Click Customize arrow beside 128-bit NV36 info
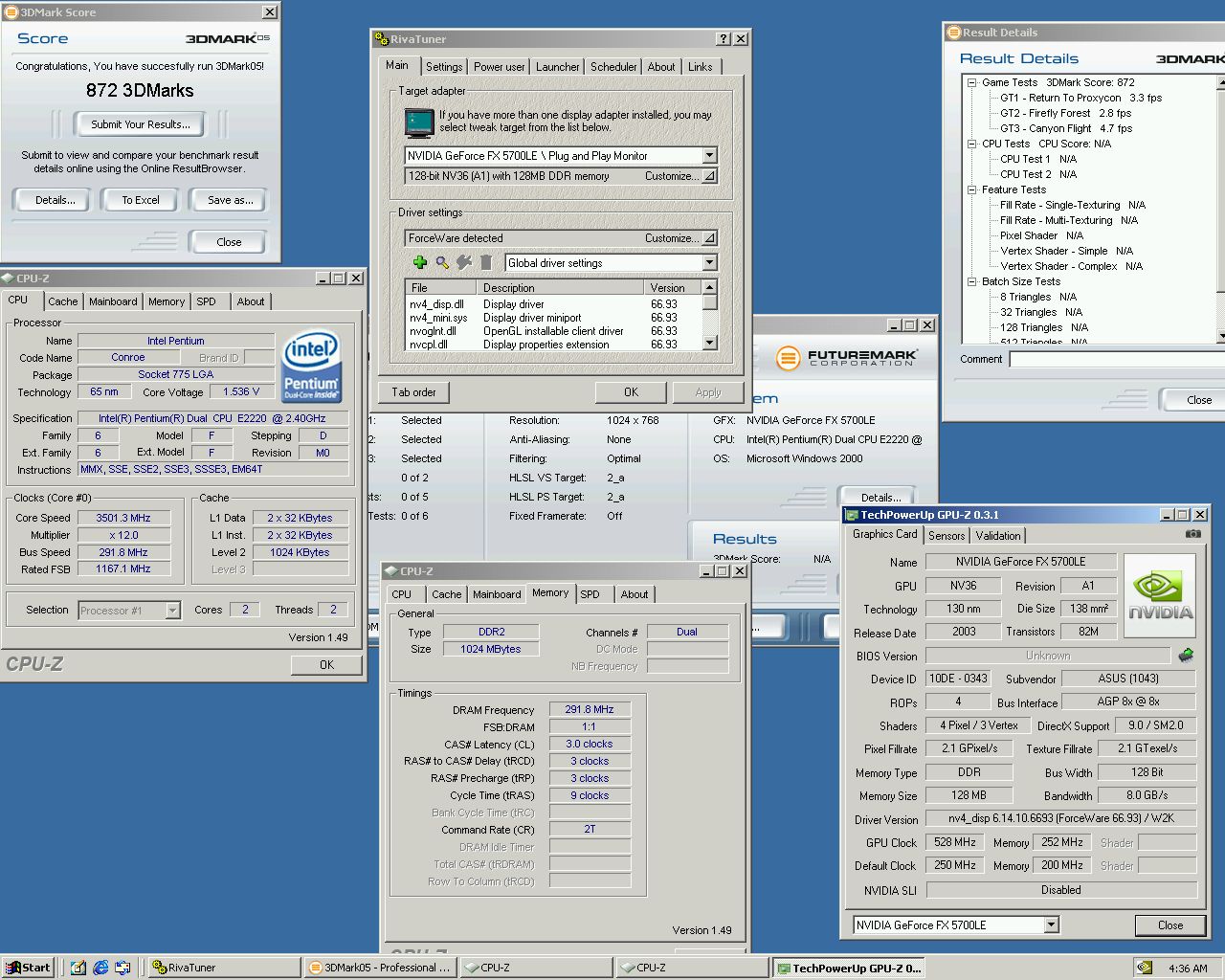Screen dimensions: 1225x980 point(709,176)
